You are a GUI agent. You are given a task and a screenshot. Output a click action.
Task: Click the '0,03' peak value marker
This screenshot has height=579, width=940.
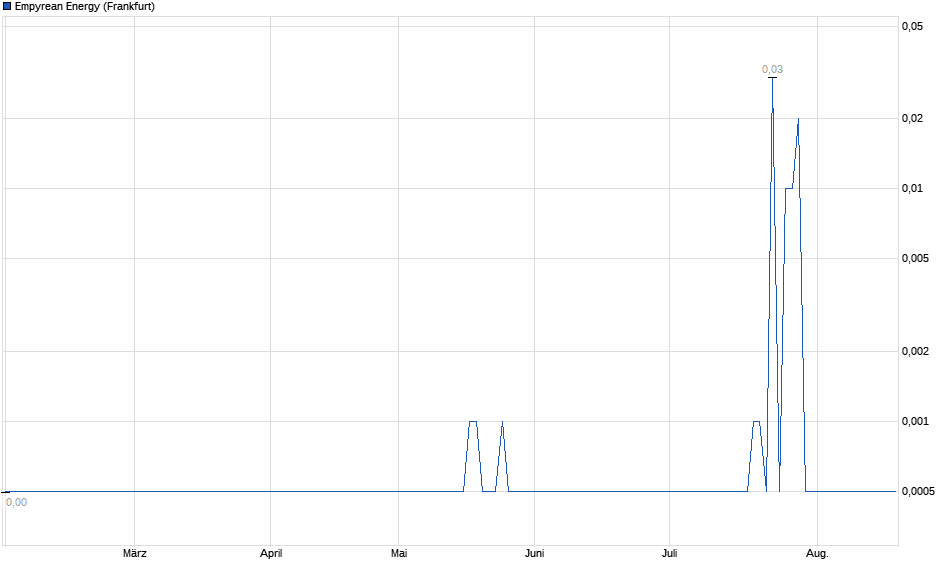(772, 70)
